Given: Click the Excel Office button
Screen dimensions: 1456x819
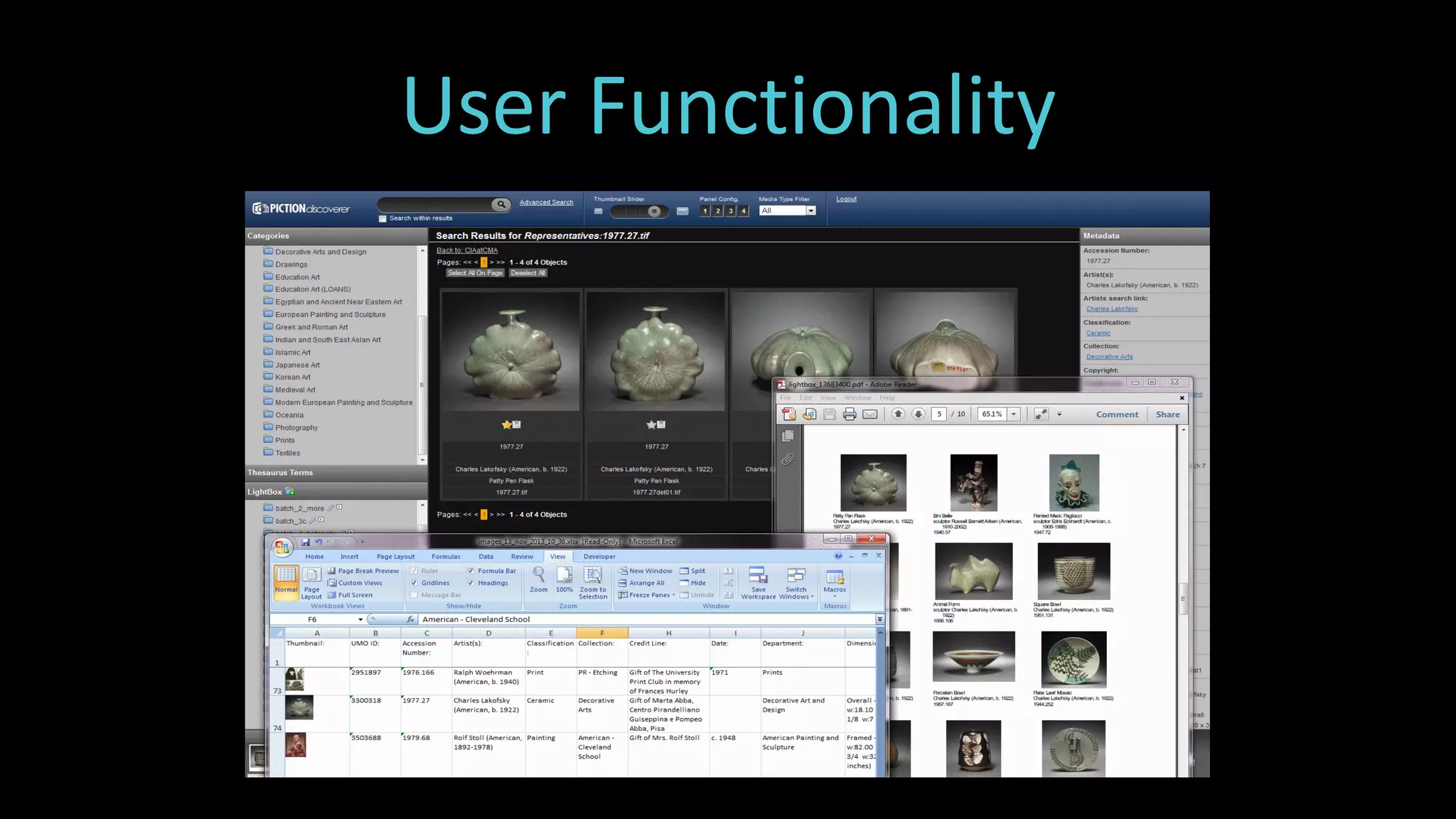Looking at the screenshot, I should [282, 547].
